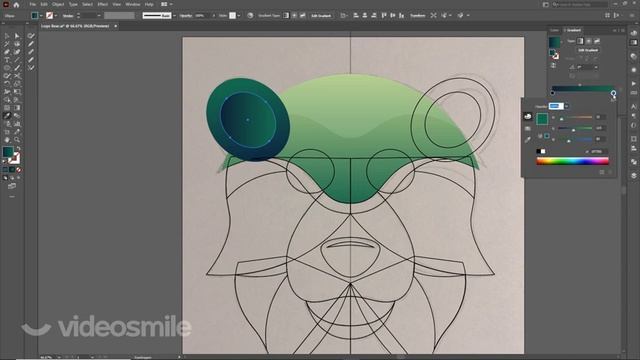Screen dimensions: 640x360
Task: Click Edit Gradient in the Gradient panel
Action: point(588,50)
